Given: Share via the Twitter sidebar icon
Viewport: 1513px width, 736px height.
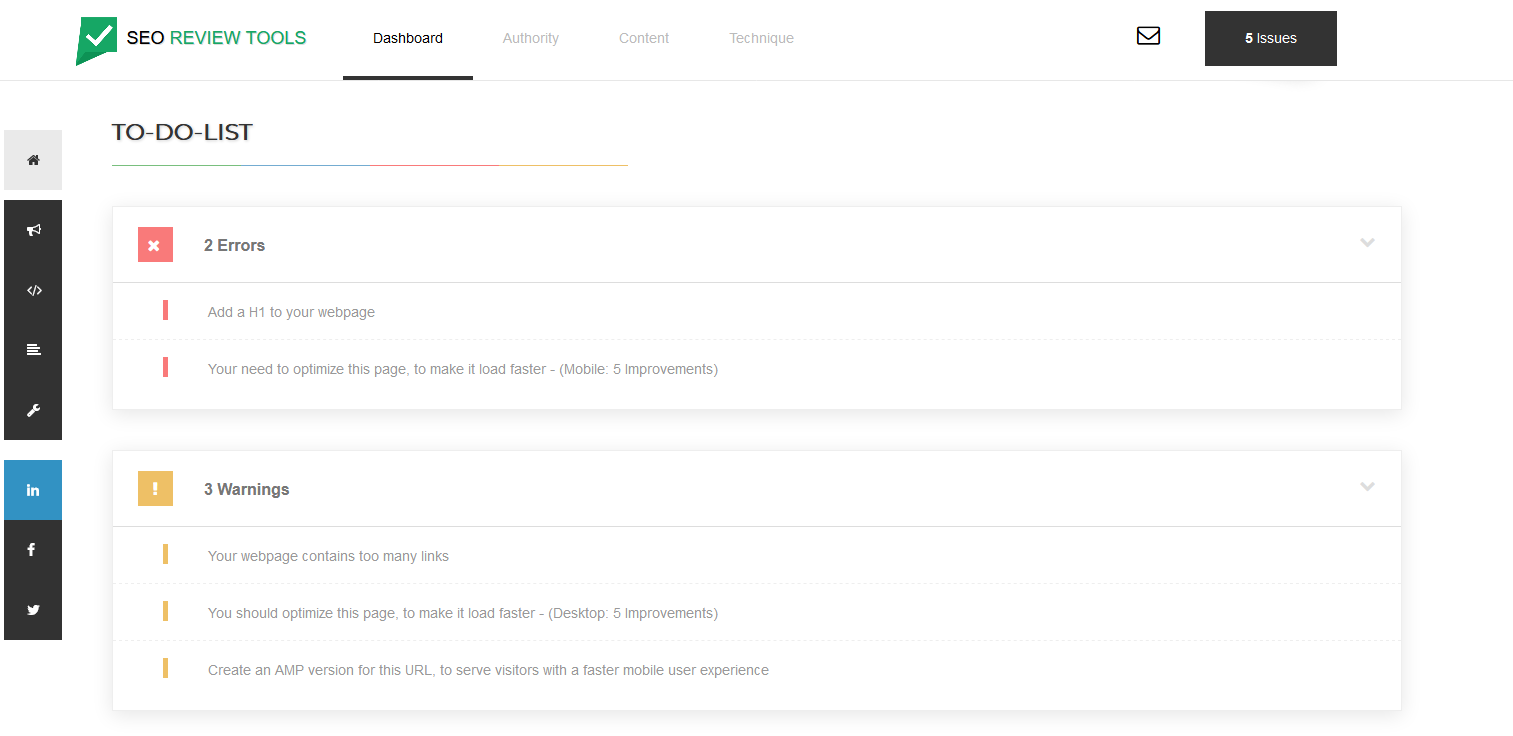Looking at the screenshot, I should click(x=33, y=610).
